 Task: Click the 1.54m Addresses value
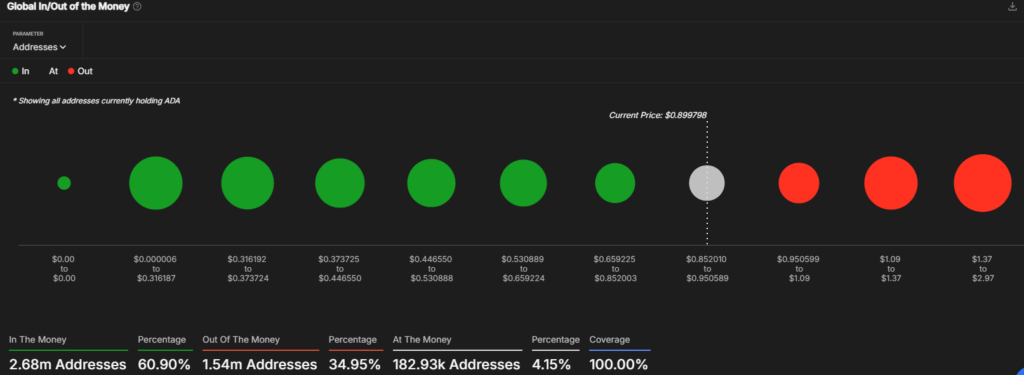(x=260, y=364)
